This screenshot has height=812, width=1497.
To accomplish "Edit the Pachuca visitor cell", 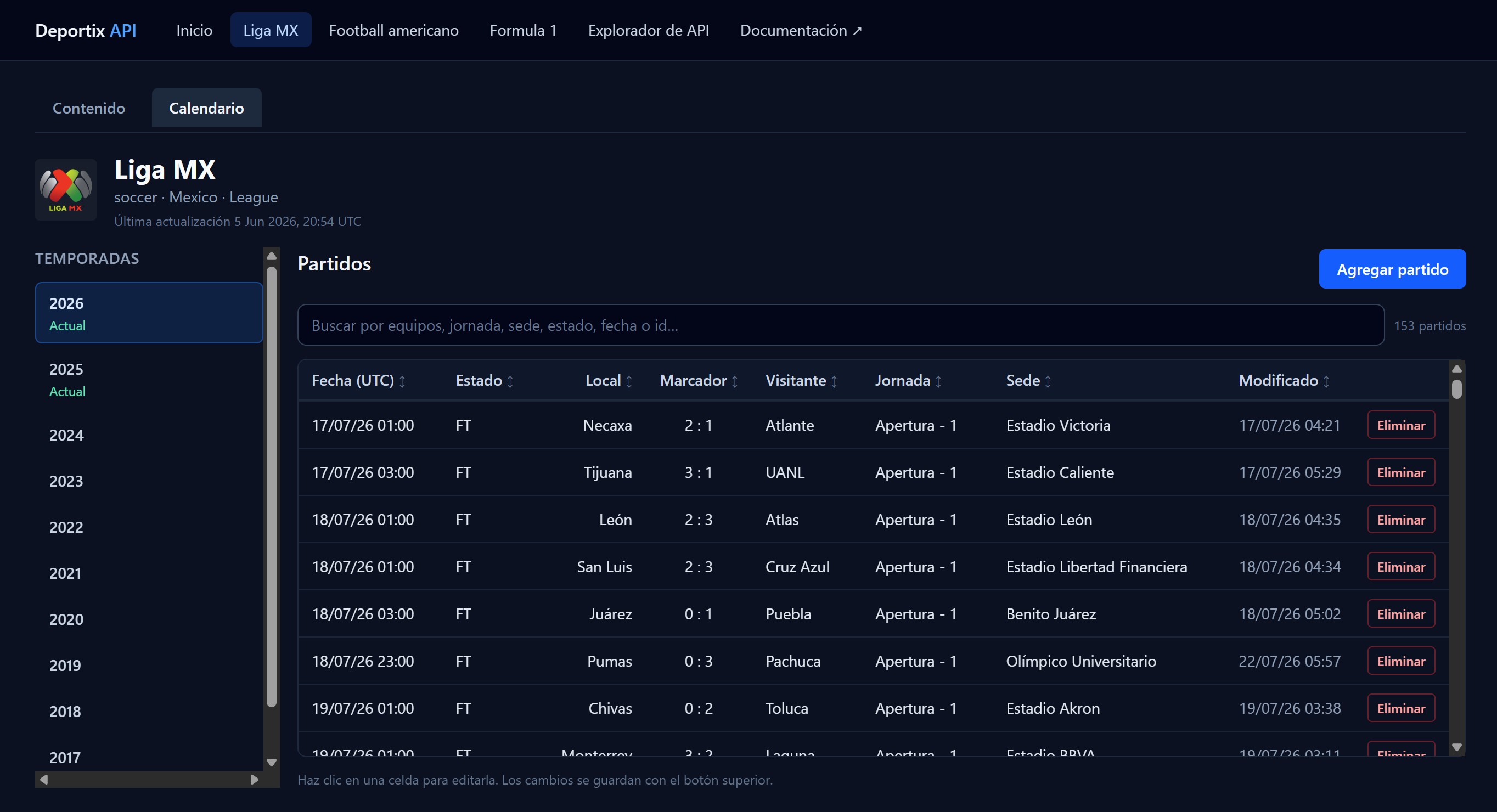I will [x=792, y=661].
